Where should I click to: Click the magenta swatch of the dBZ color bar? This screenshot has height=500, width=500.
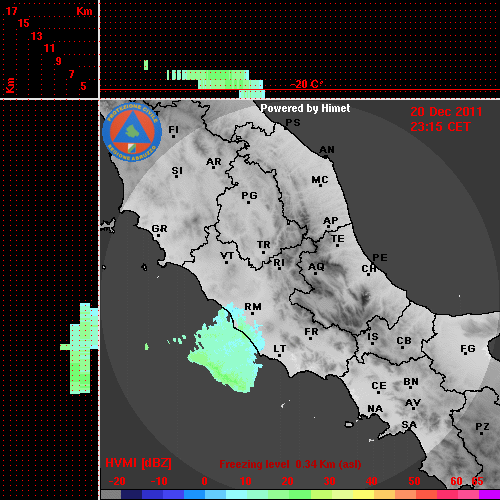[x=489, y=495]
